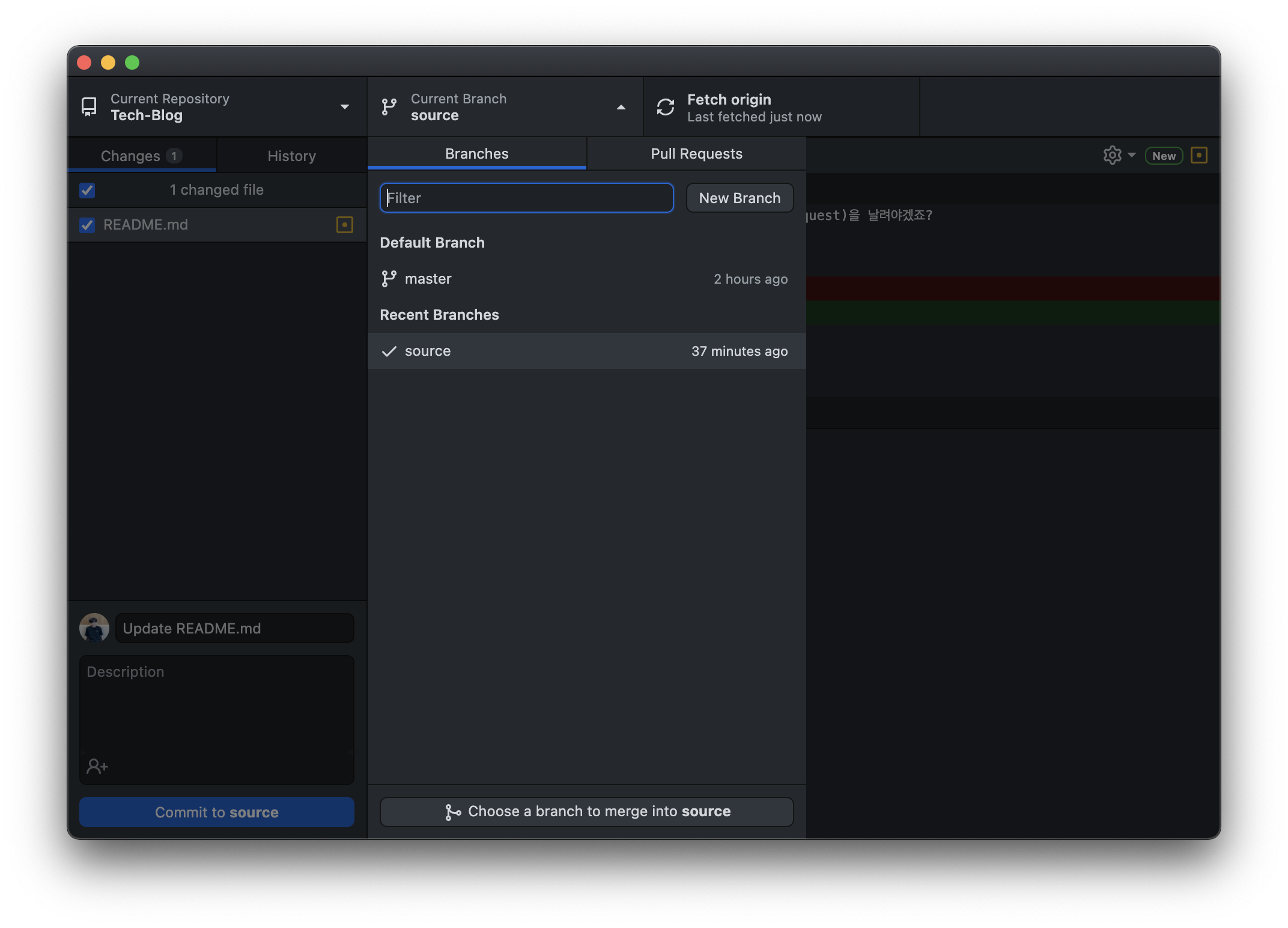This screenshot has width=1288, height=928.
Task: Click the repository book icon beside Tech-Blog
Action: pos(89,106)
